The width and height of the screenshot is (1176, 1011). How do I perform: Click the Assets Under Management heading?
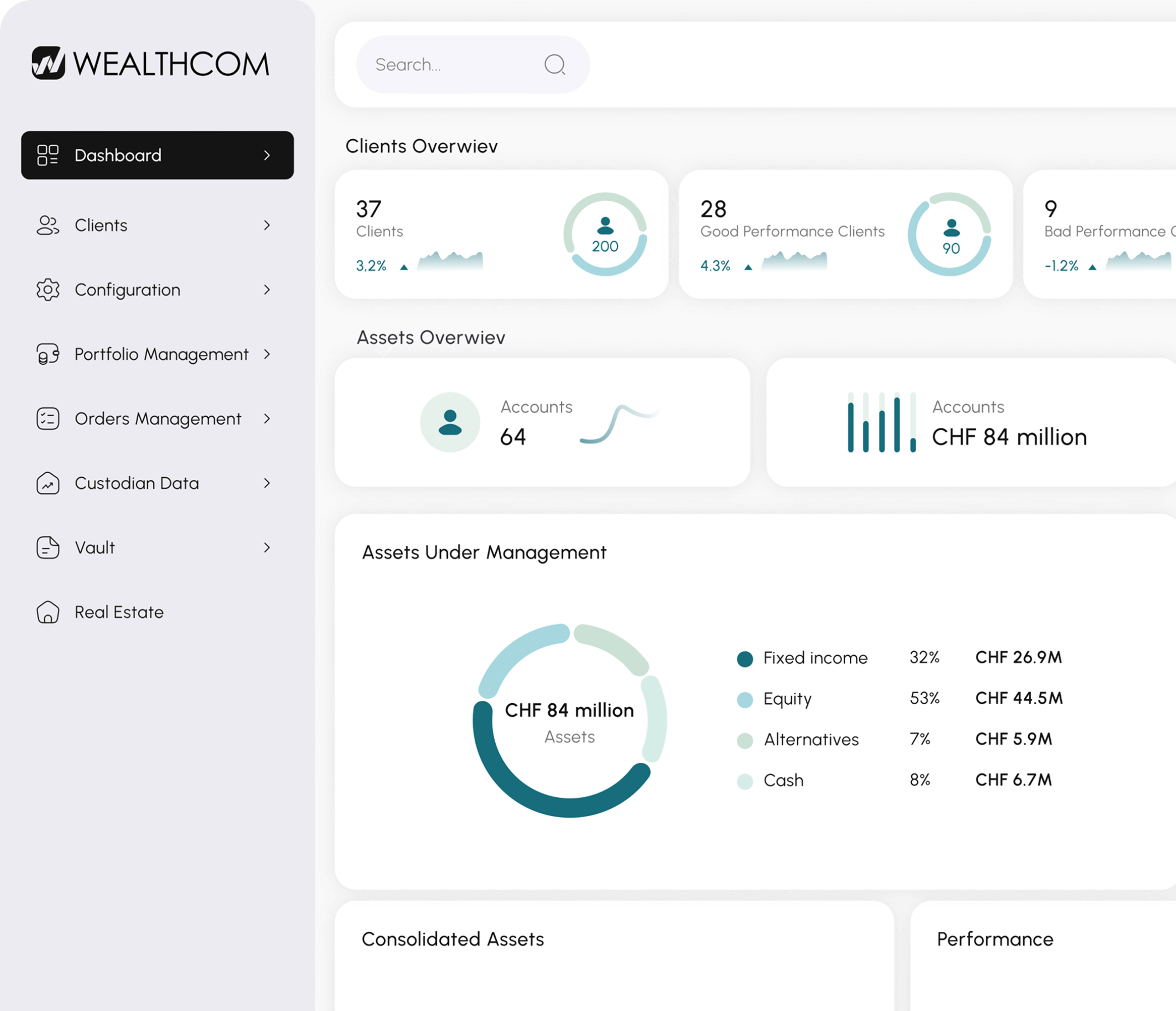tap(484, 552)
